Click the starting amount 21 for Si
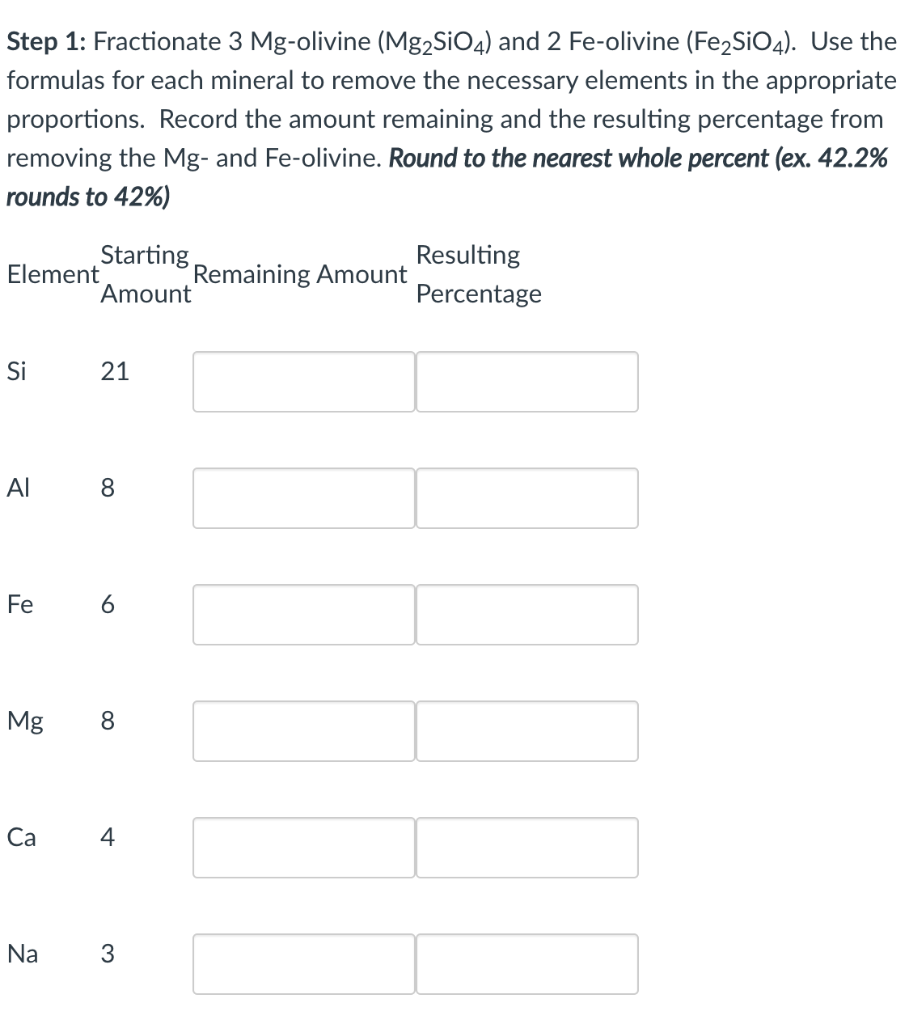The image size is (909, 1024). 116,371
